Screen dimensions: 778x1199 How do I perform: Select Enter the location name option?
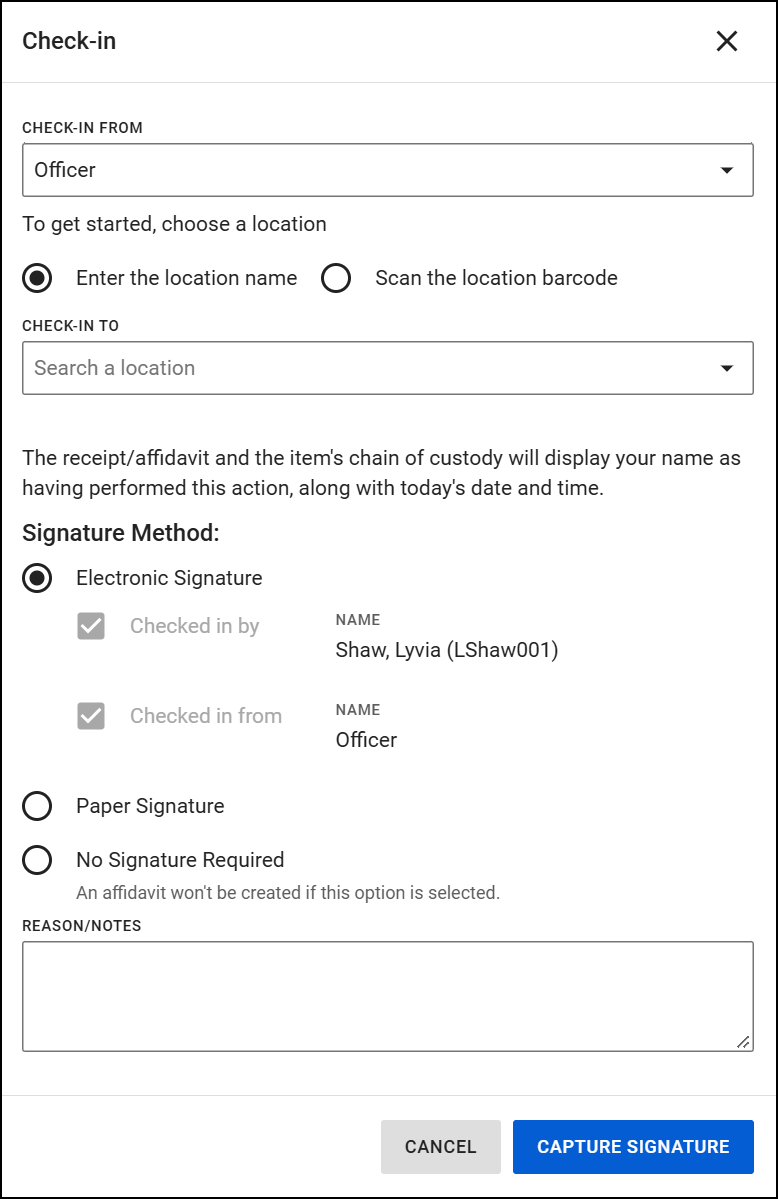click(37, 278)
